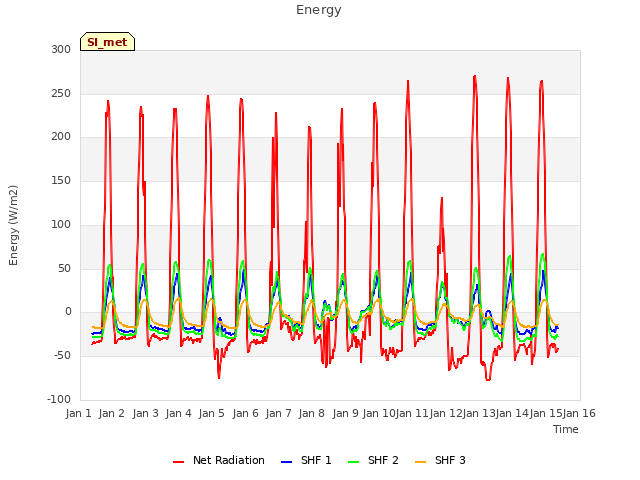Click the 0 y-axis tick label
This screenshot has width=640, height=480.
coord(68,312)
